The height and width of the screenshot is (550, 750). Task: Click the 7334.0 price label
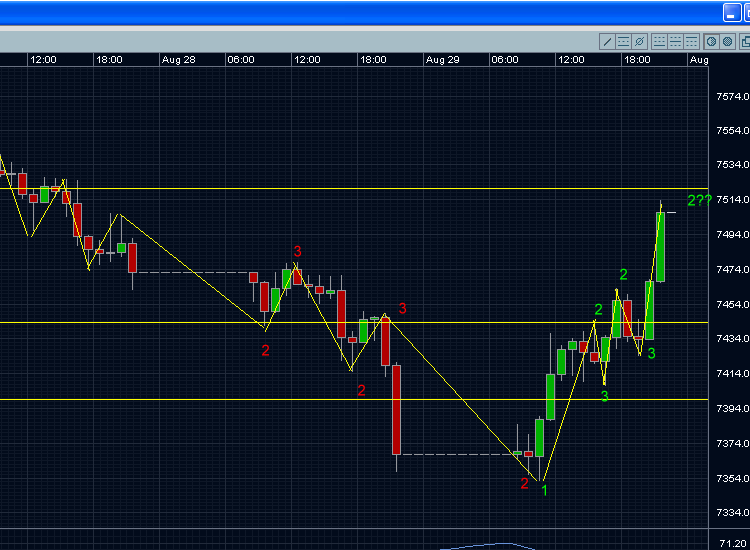[x=732, y=513]
